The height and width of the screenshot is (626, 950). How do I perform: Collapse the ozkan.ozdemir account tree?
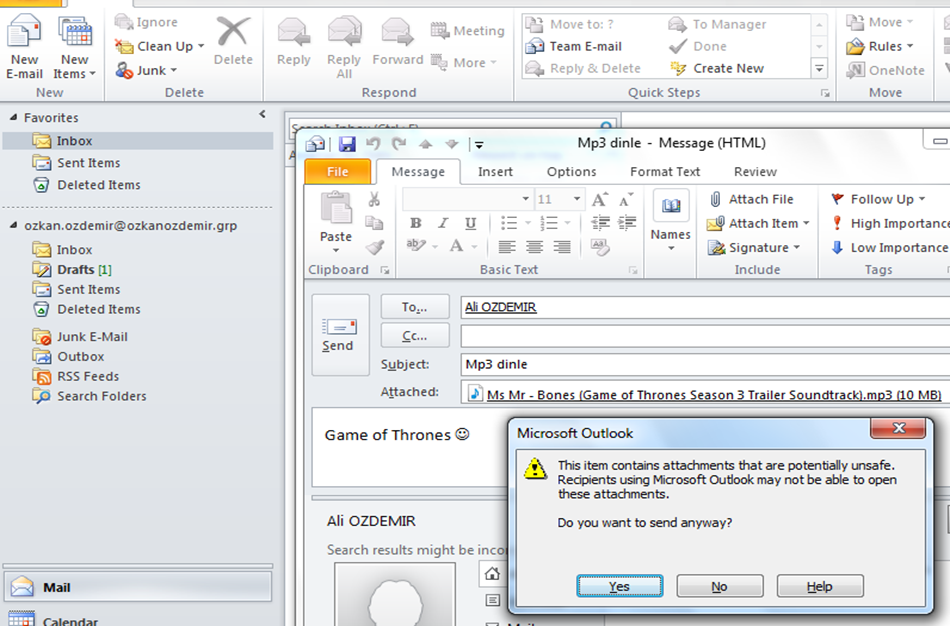coord(13,225)
